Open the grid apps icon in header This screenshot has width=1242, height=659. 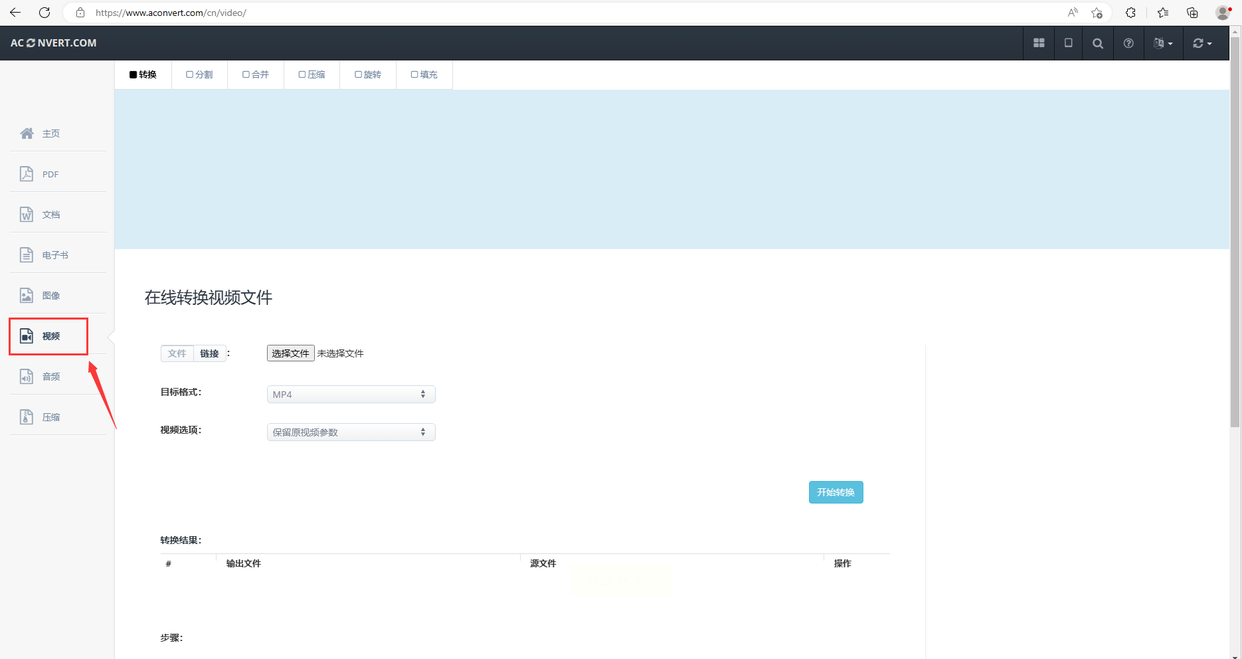pyautogui.click(x=1039, y=43)
